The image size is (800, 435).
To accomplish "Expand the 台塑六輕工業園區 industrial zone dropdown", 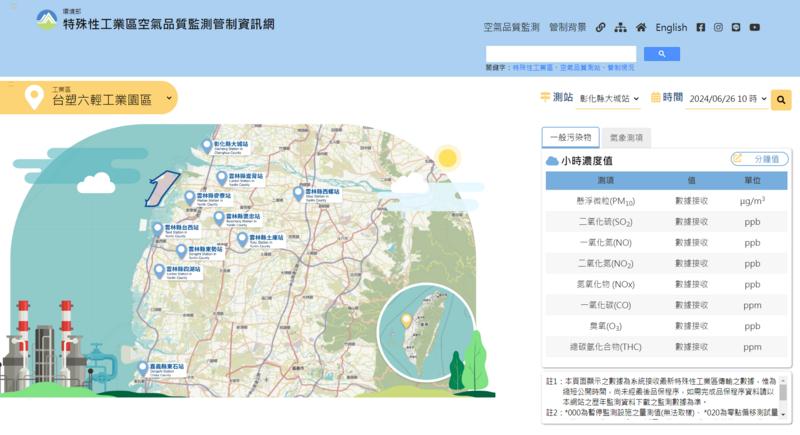I will coord(89,97).
